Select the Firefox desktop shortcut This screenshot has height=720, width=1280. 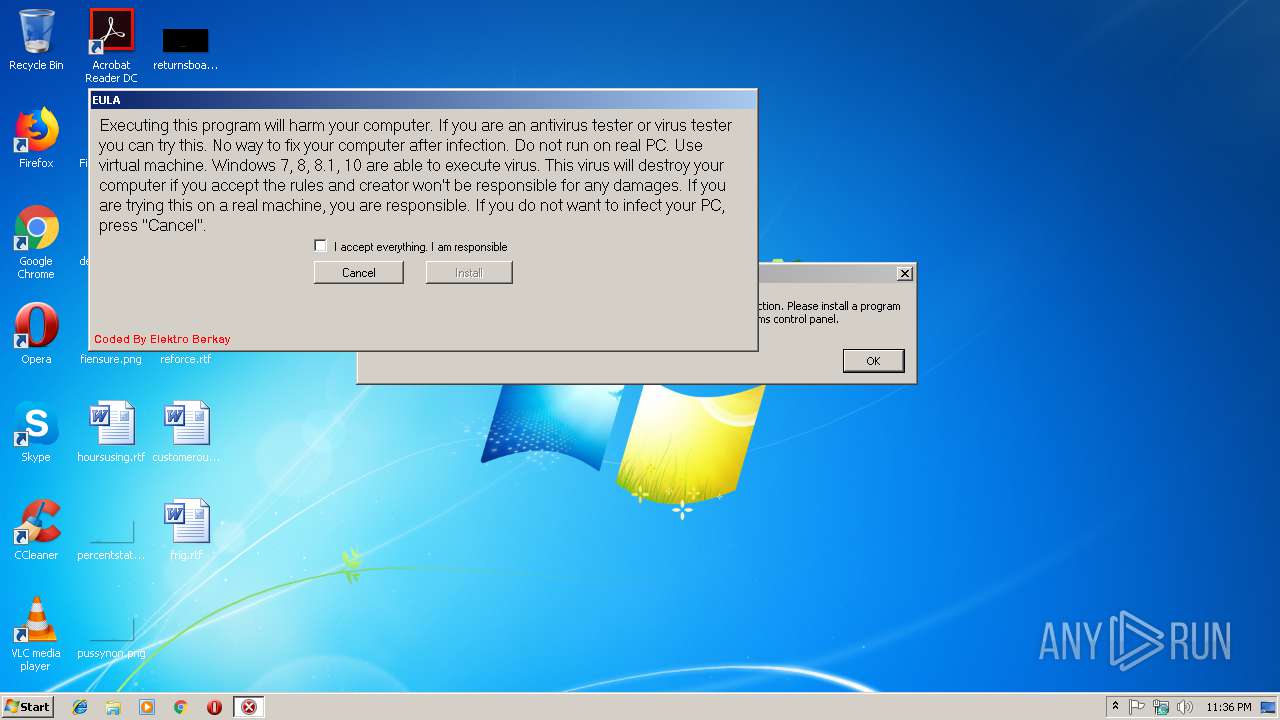tap(36, 138)
